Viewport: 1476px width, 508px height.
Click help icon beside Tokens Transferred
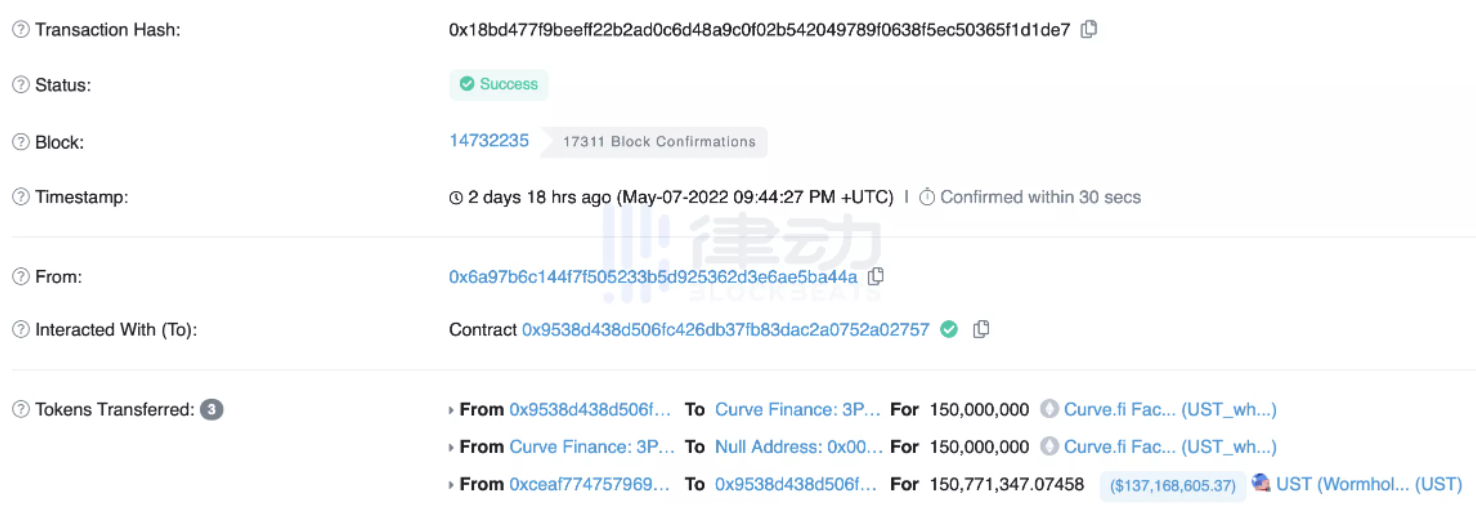(20, 409)
